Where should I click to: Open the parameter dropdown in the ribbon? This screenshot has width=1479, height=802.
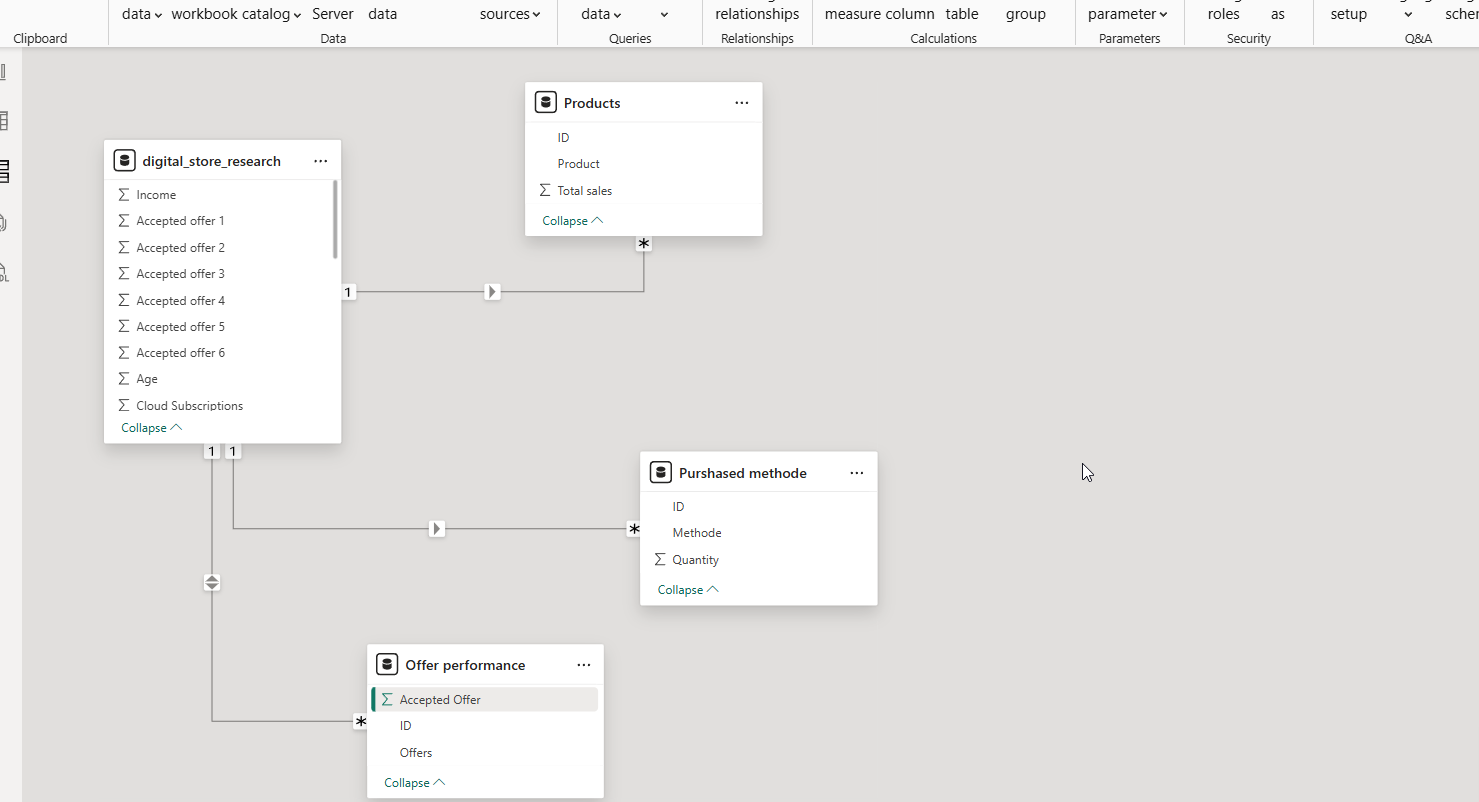(1127, 14)
